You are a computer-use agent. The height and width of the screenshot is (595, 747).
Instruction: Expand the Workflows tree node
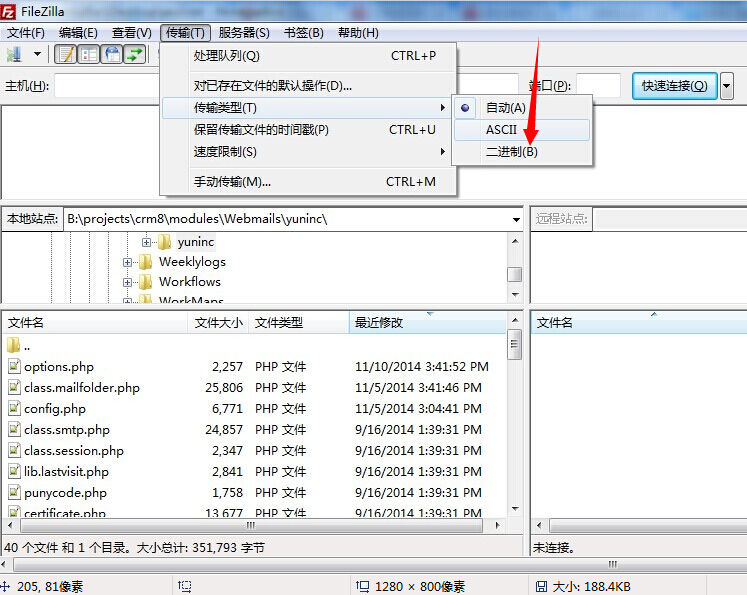point(127,282)
